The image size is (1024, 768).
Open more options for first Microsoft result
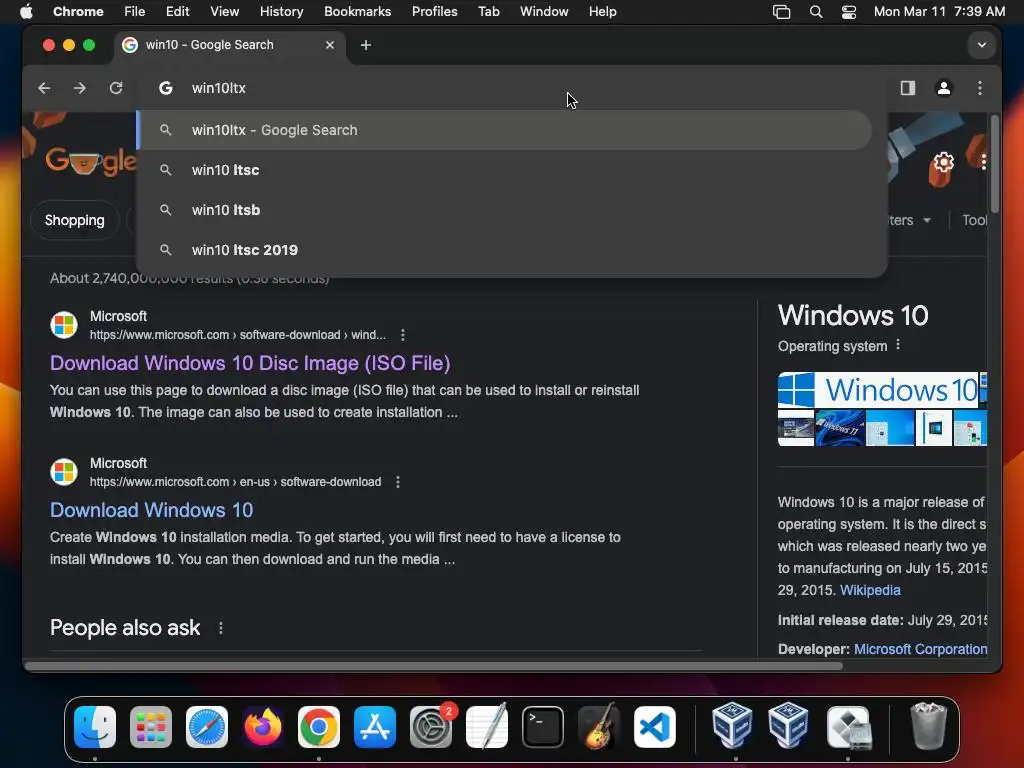pos(403,335)
